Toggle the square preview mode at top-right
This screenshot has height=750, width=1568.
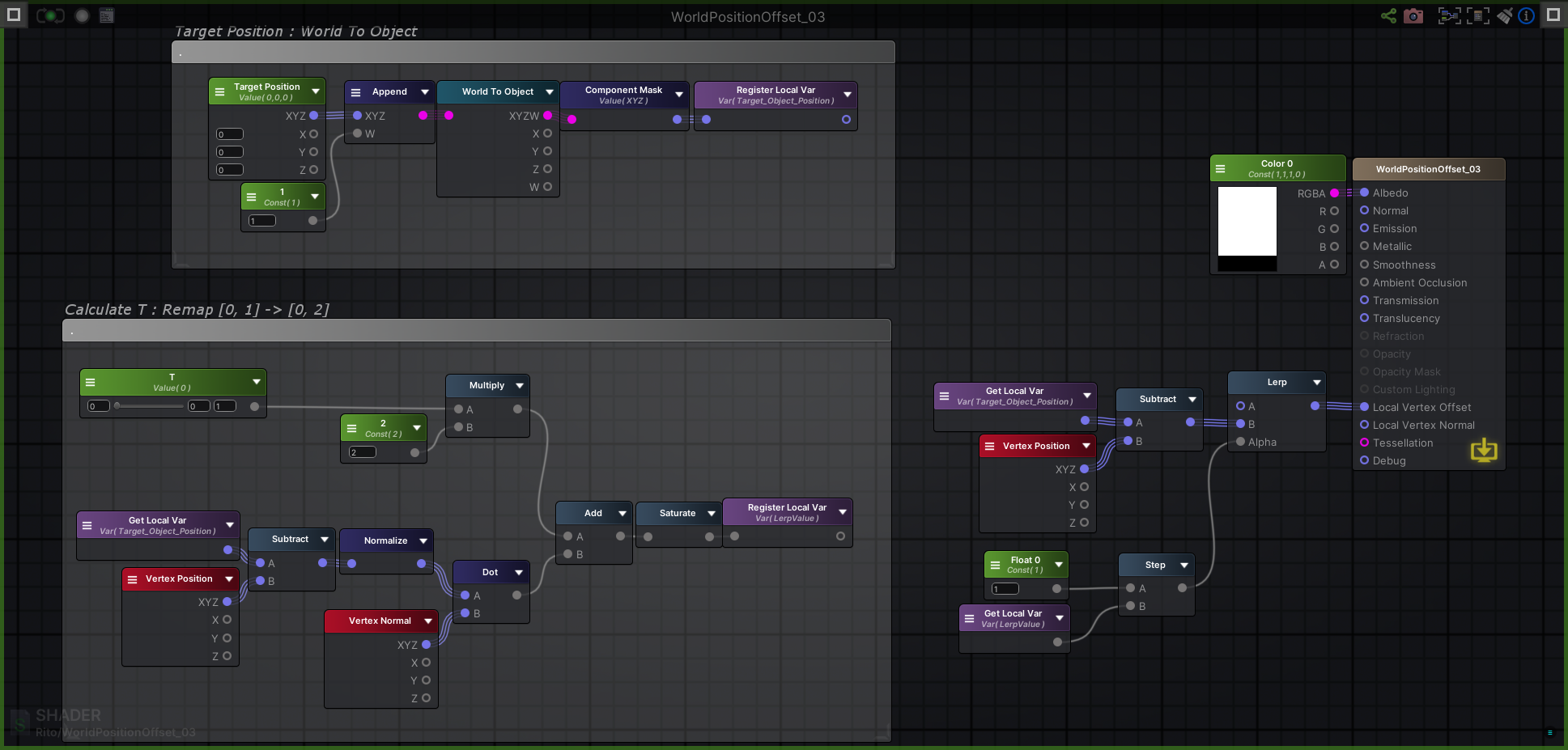tap(1552, 15)
